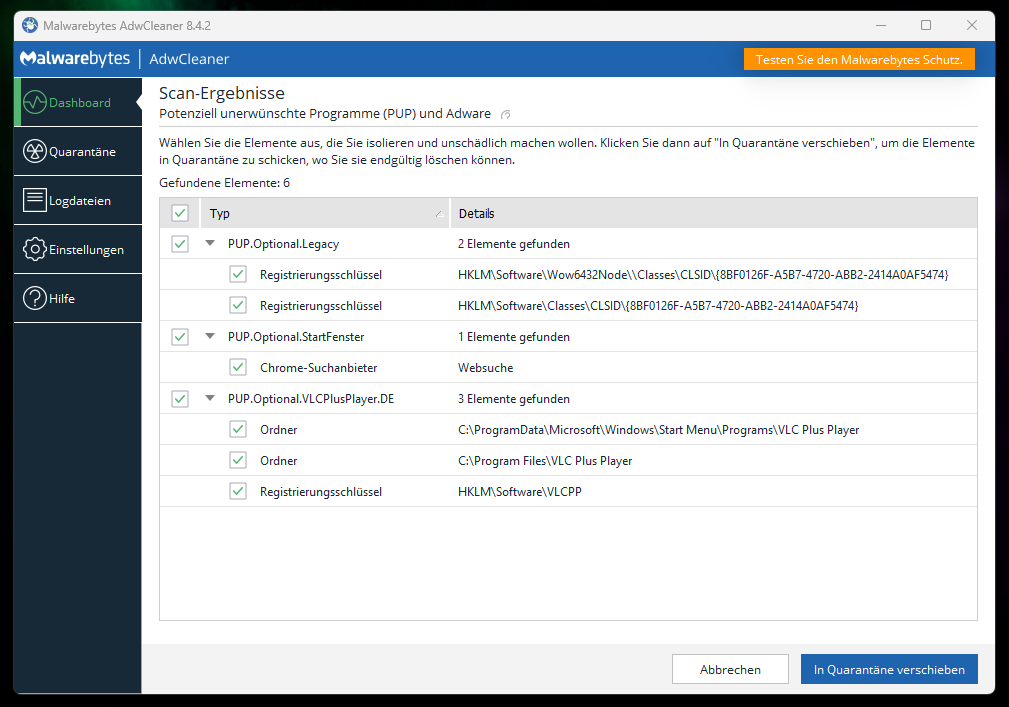Open the Logdateien section
The height and width of the screenshot is (707, 1009).
point(78,200)
